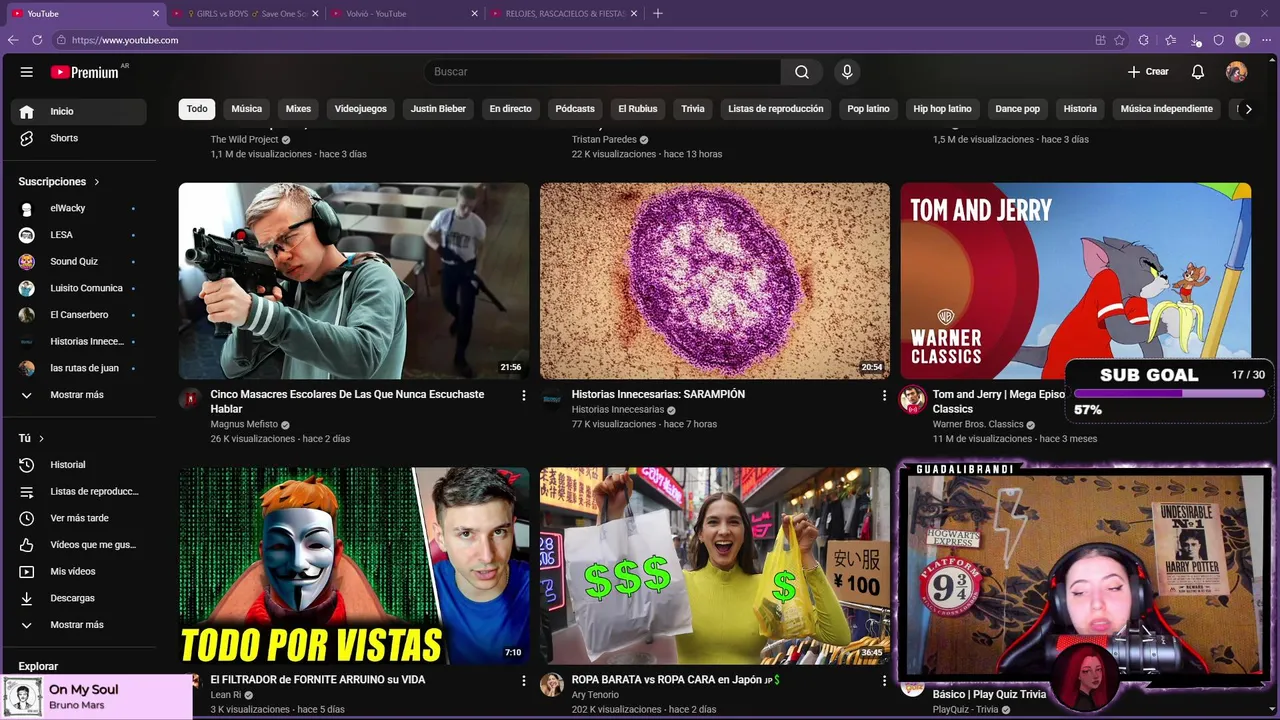Open The Wild Project channel link

(244, 140)
